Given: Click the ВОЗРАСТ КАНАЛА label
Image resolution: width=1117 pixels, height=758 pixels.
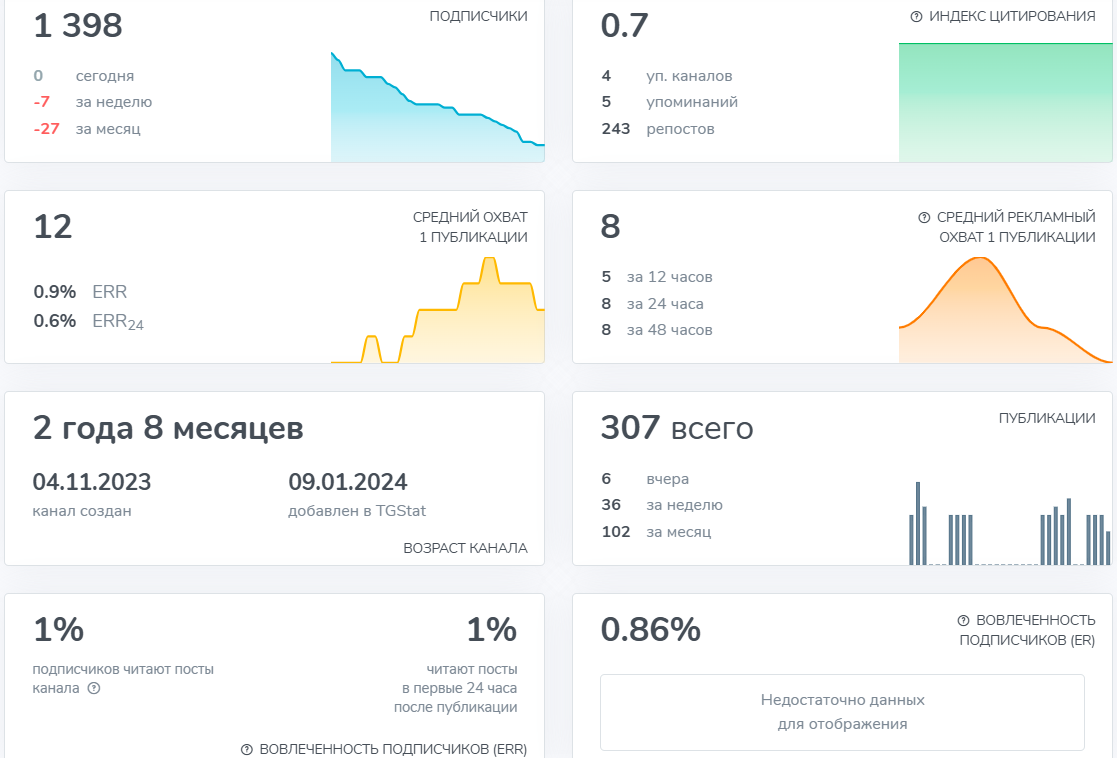Looking at the screenshot, I should [465, 548].
